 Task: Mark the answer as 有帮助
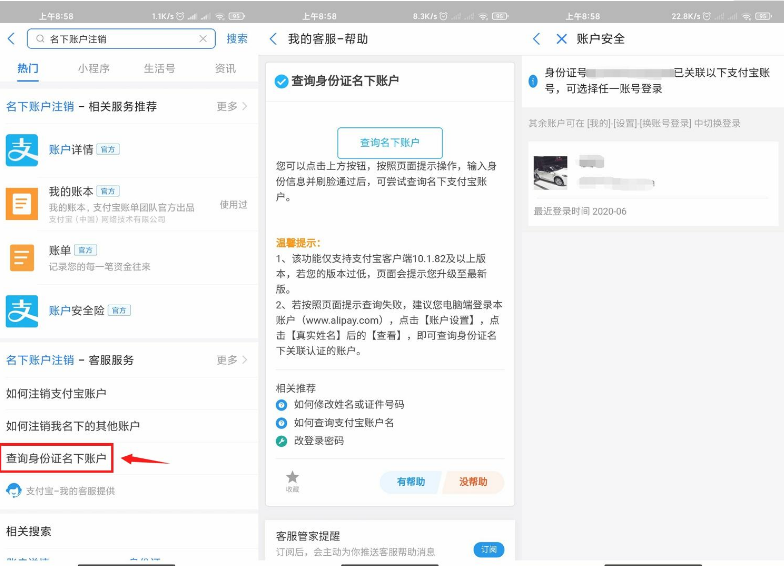coord(410,482)
